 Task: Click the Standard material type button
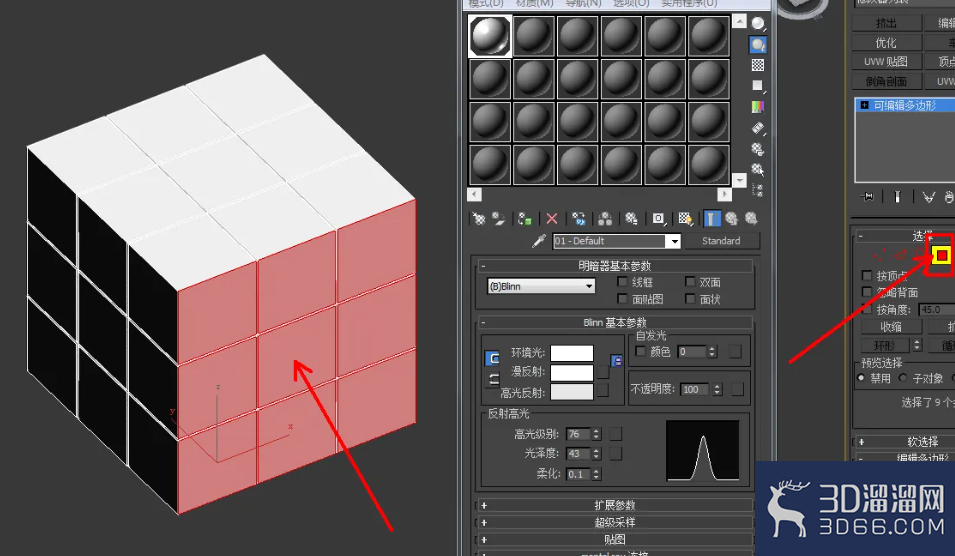(x=721, y=241)
